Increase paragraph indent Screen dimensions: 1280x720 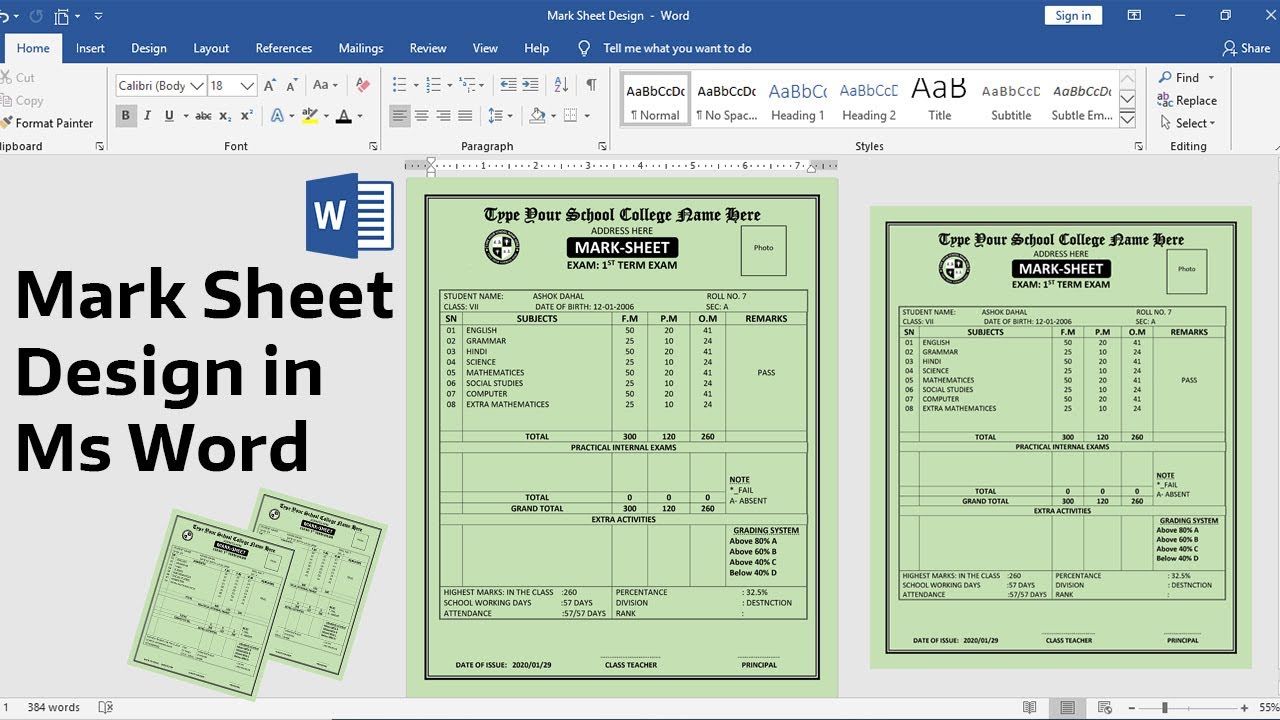tap(530, 85)
